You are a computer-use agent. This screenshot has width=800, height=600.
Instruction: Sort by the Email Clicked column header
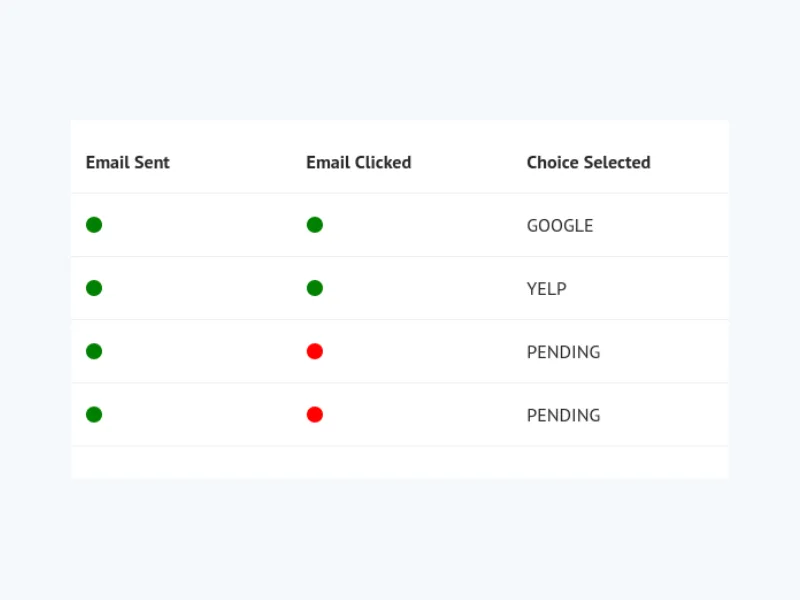[358, 162]
